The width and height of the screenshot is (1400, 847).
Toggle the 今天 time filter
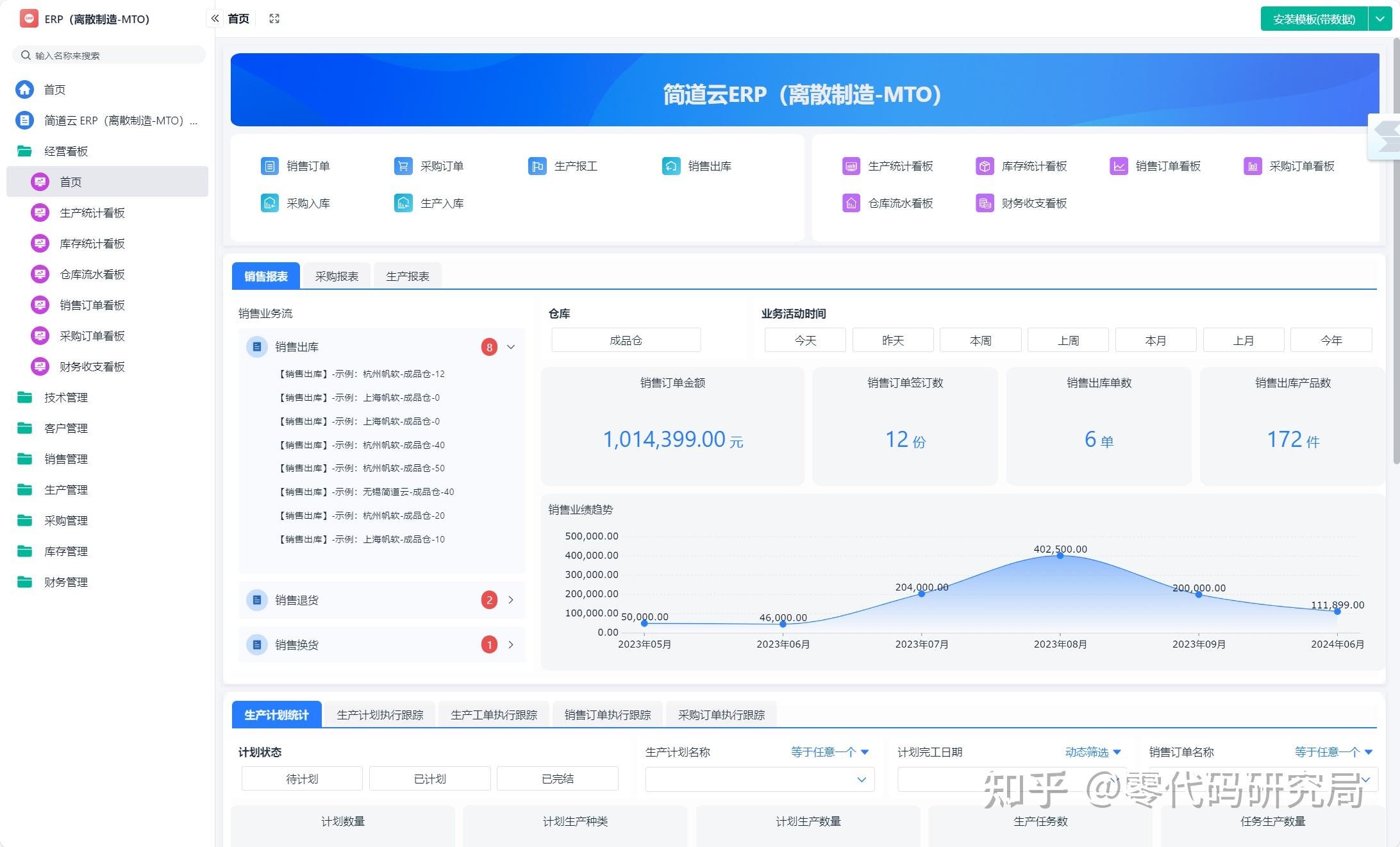click(x=804, y=340)
